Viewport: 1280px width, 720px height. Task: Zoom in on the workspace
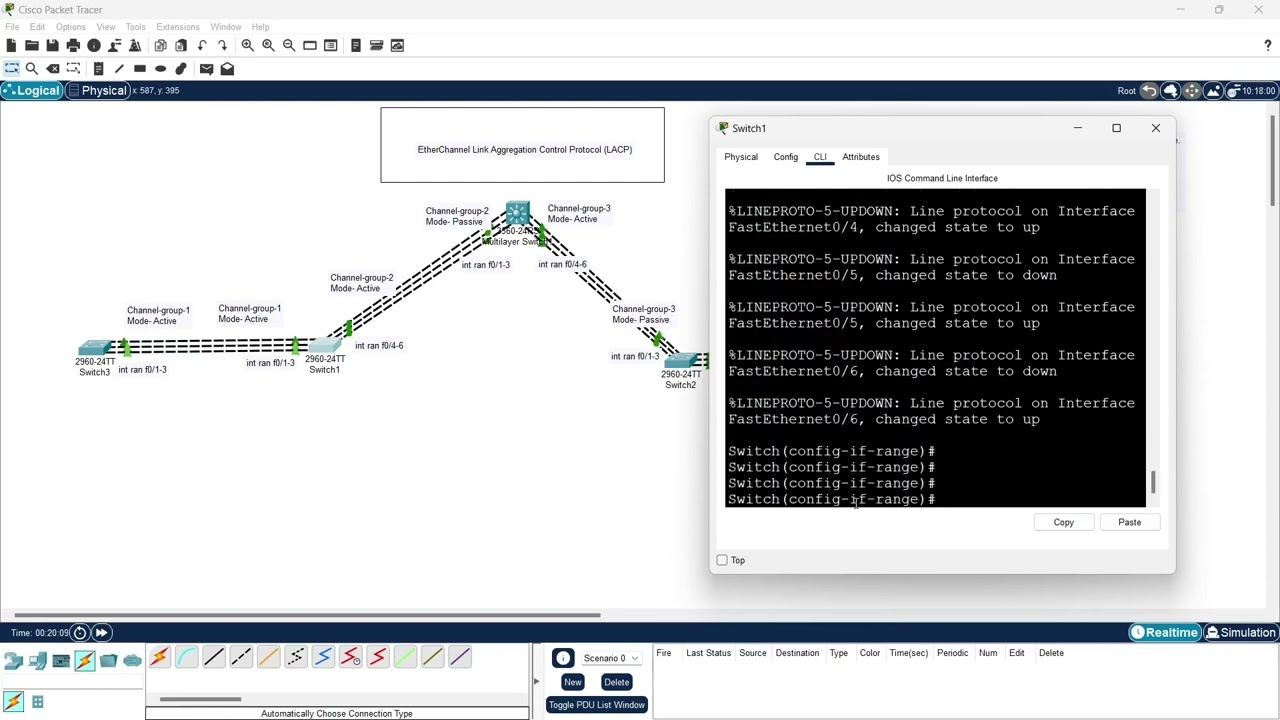point(247,45)
